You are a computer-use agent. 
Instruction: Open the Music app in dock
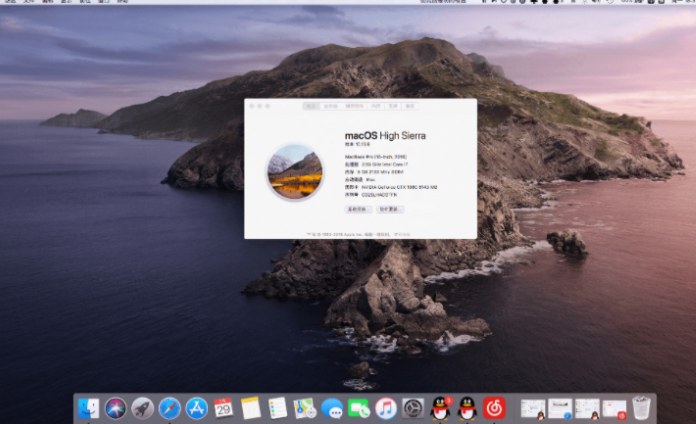point(386,408)
